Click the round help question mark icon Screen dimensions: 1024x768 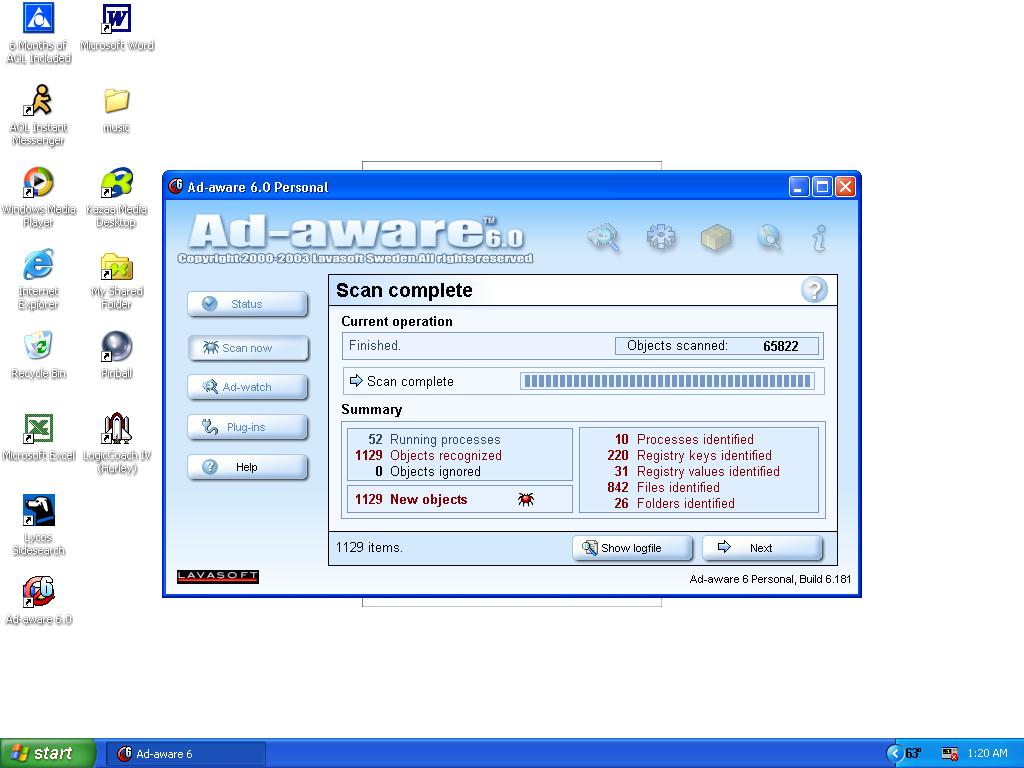[x=814, y=290]
